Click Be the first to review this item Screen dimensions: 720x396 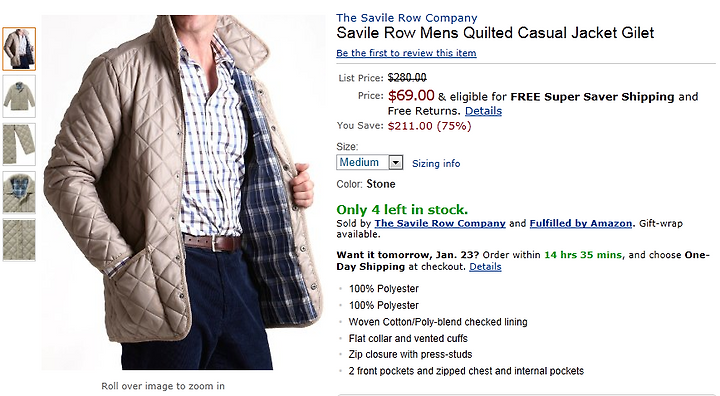tap(406, 53)
